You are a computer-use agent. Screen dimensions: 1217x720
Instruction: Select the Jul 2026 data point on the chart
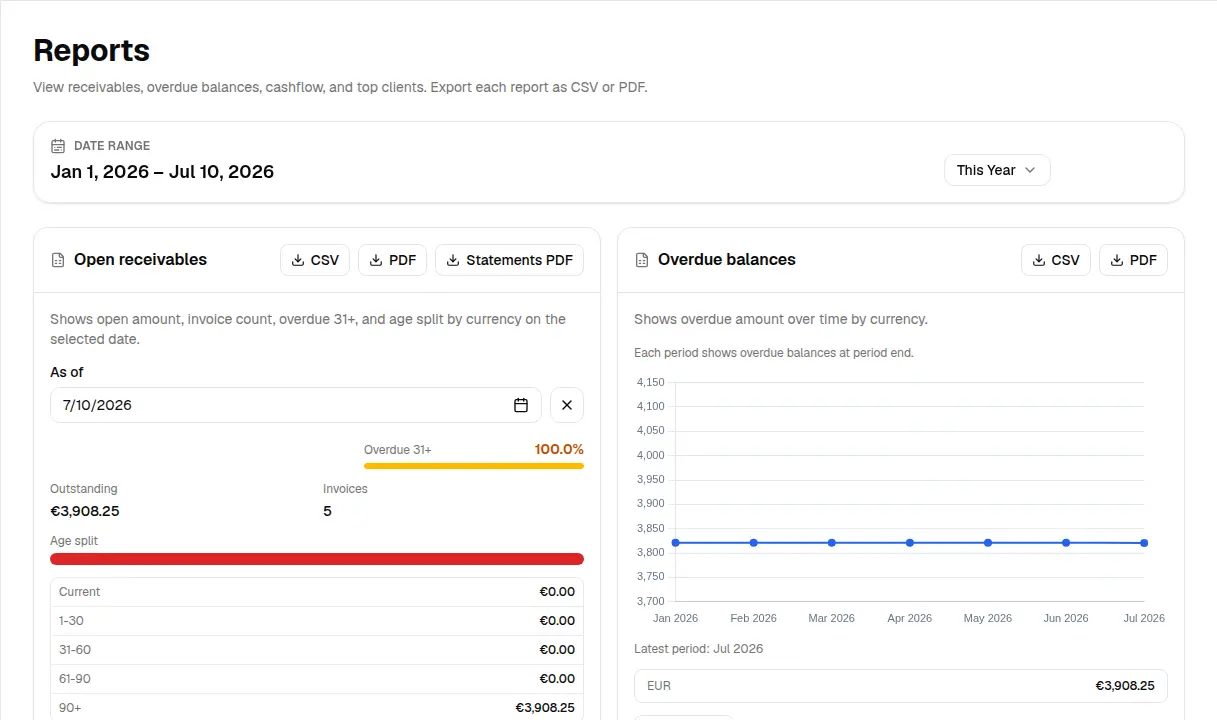coord(1144,543)
